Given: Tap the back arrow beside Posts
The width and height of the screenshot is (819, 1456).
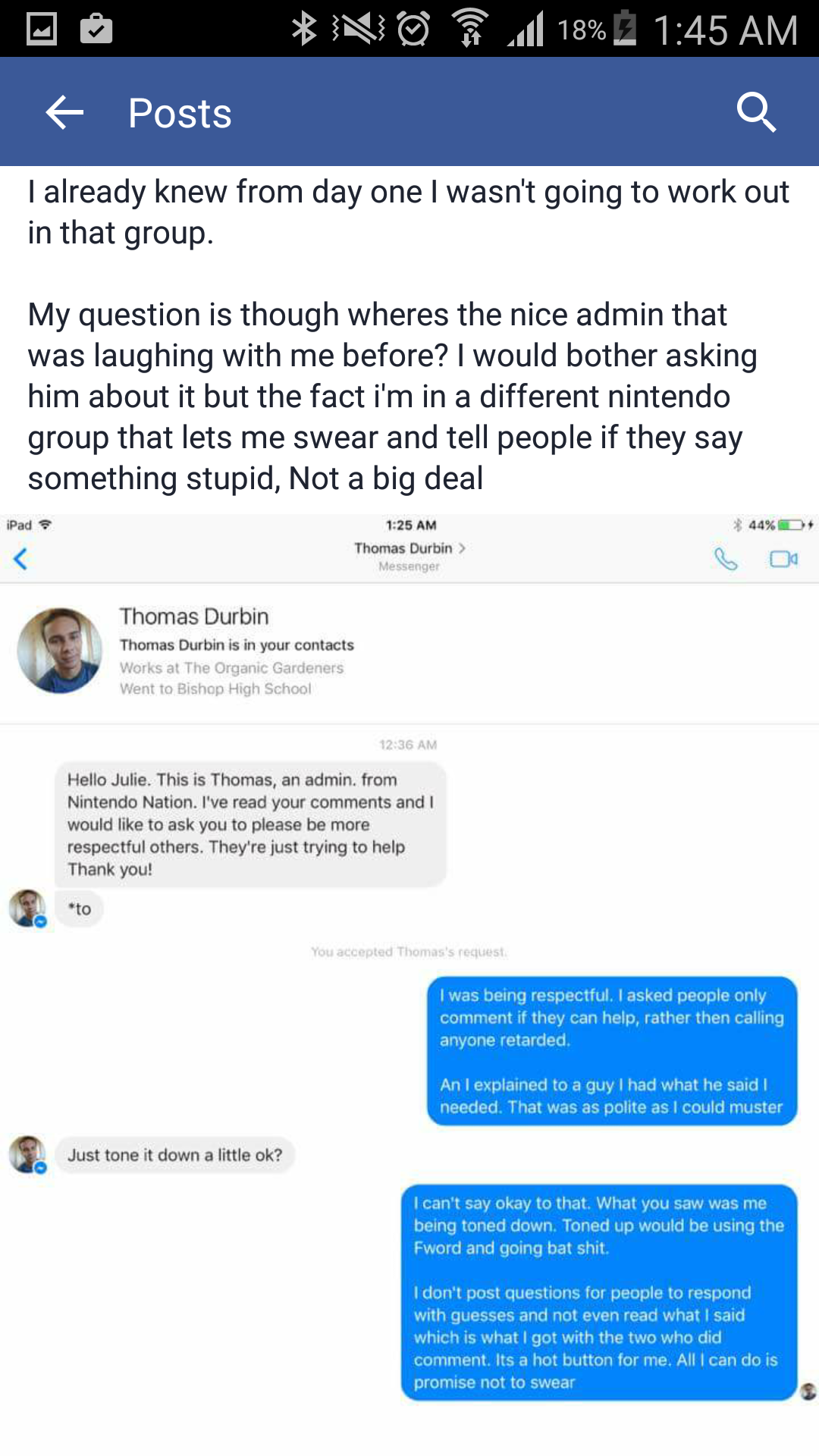Looking at the screenshot, I should (x=64, y=113).
